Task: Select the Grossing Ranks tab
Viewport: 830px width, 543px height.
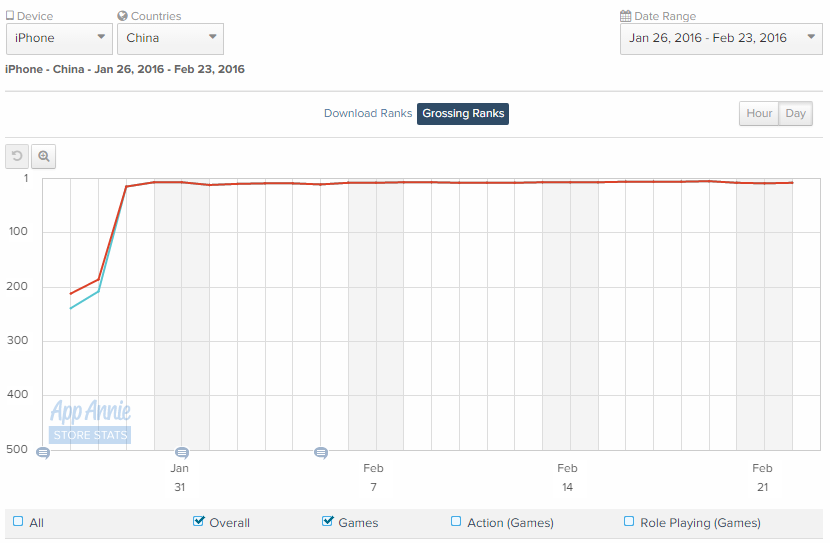Action: click(463, 114)
